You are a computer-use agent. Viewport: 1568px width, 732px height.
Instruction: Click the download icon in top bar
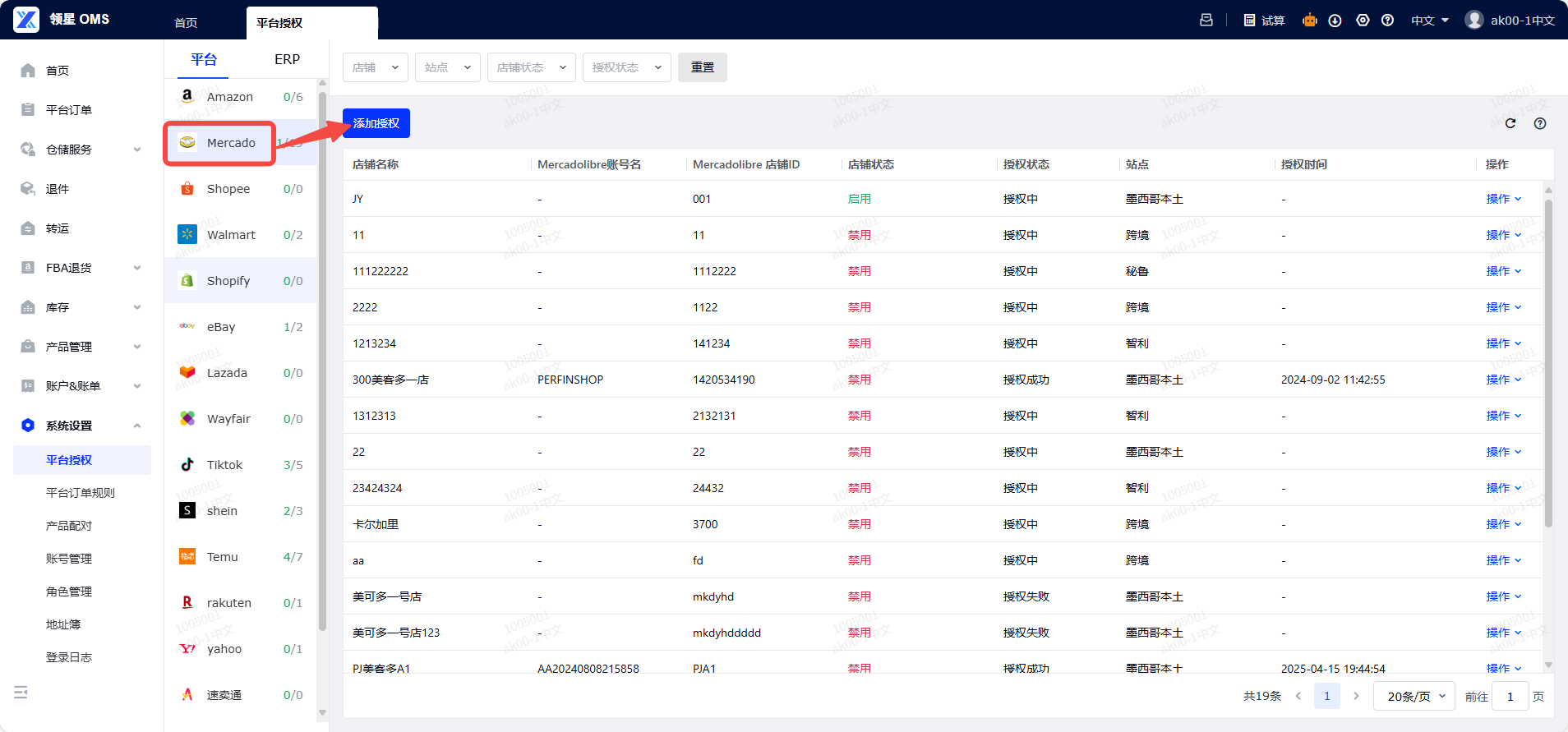tap(1335, 21)
